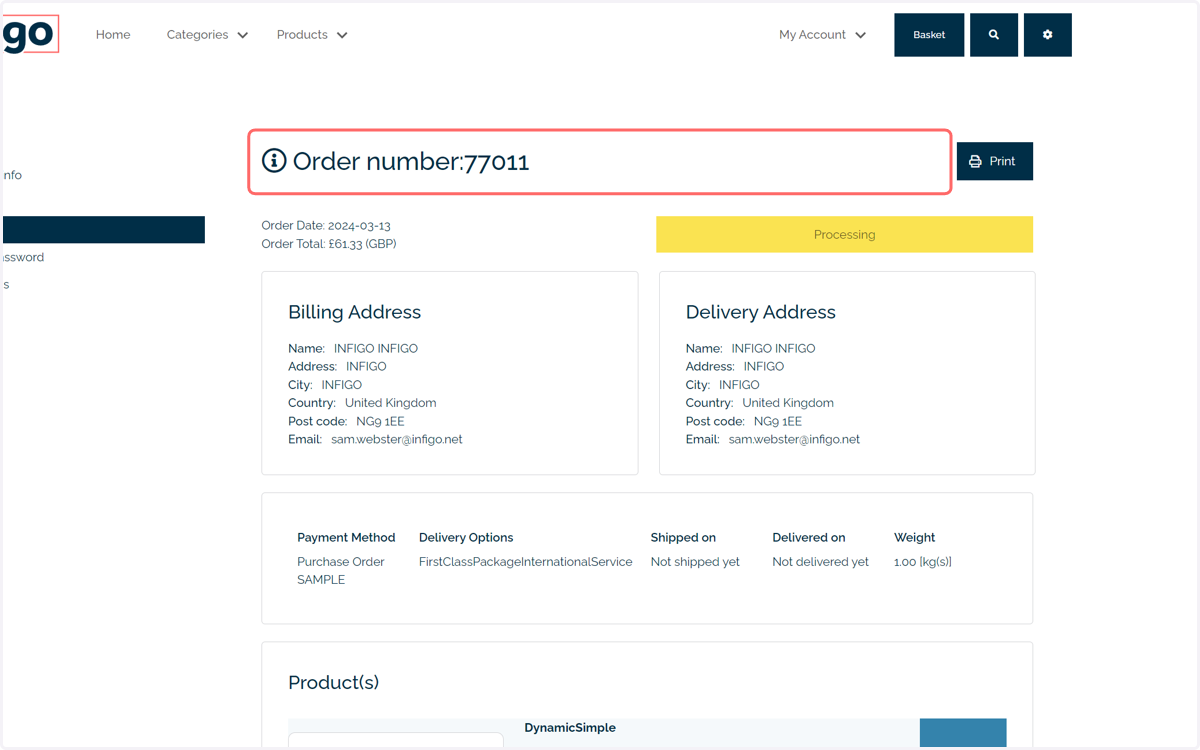Screen dimensions: 1200x750
Task: Open the Basket
Action: point(929,35)
